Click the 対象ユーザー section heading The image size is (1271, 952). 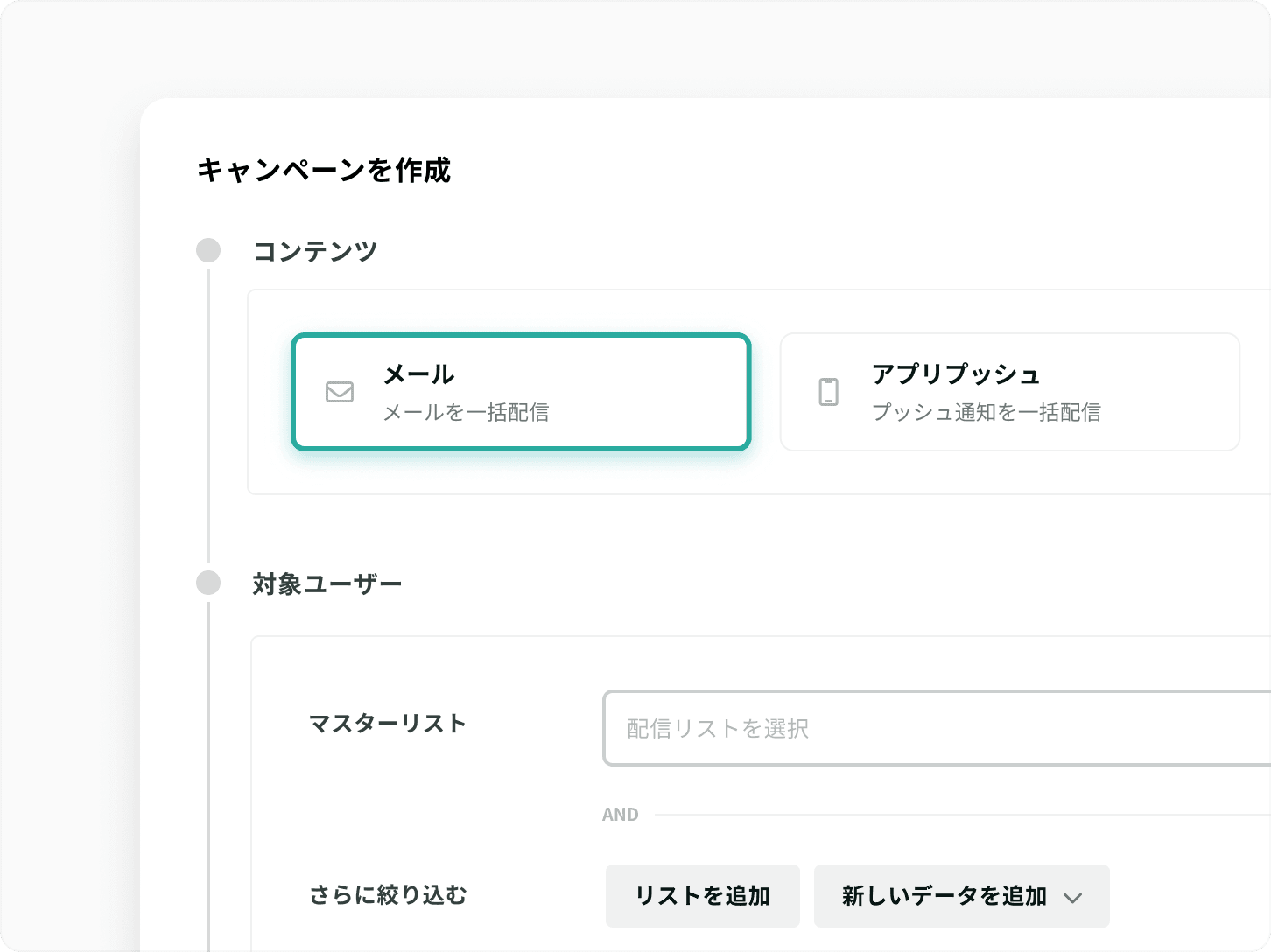point(327,584)
